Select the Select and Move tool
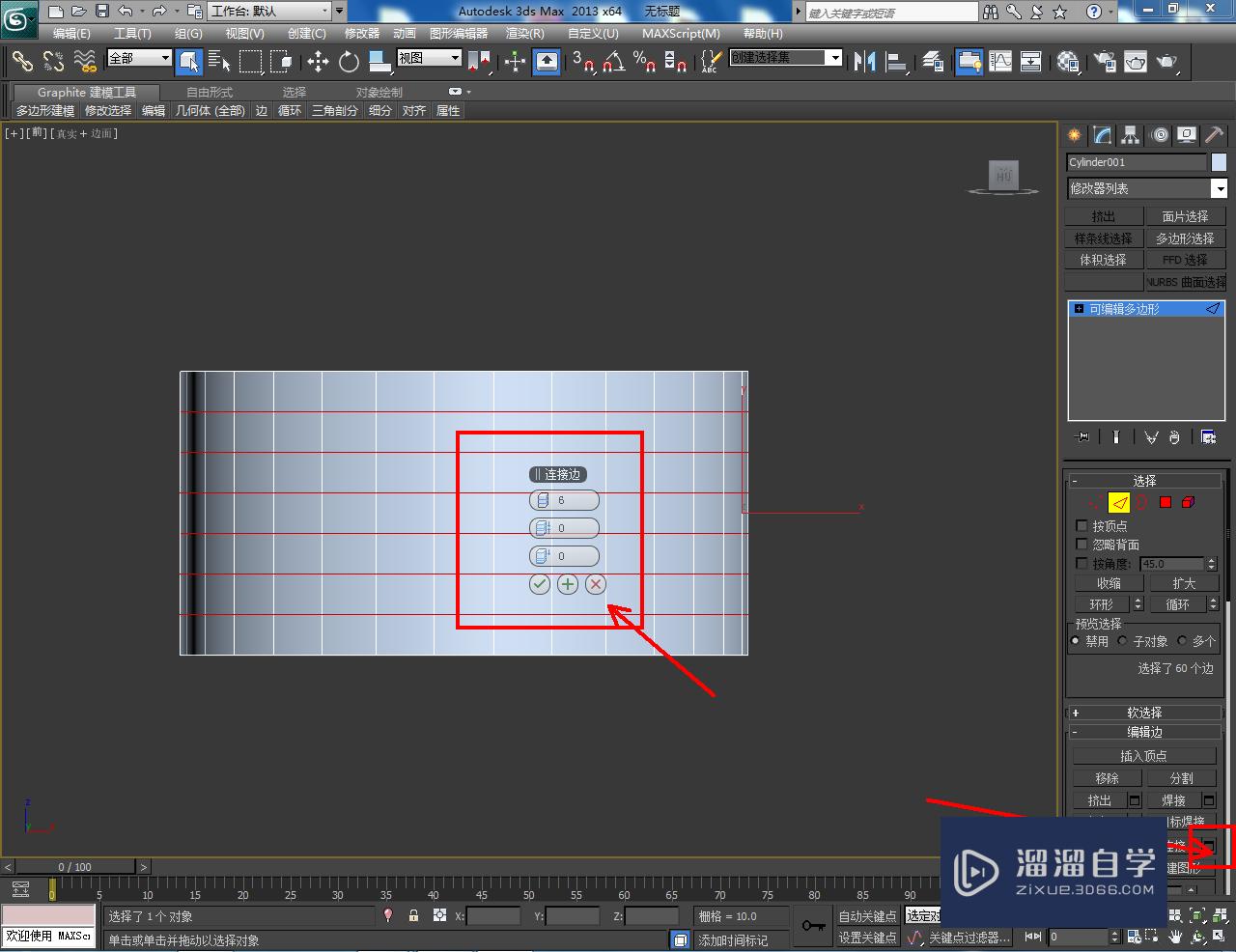The image size is (1236, 952). point(318,62)
